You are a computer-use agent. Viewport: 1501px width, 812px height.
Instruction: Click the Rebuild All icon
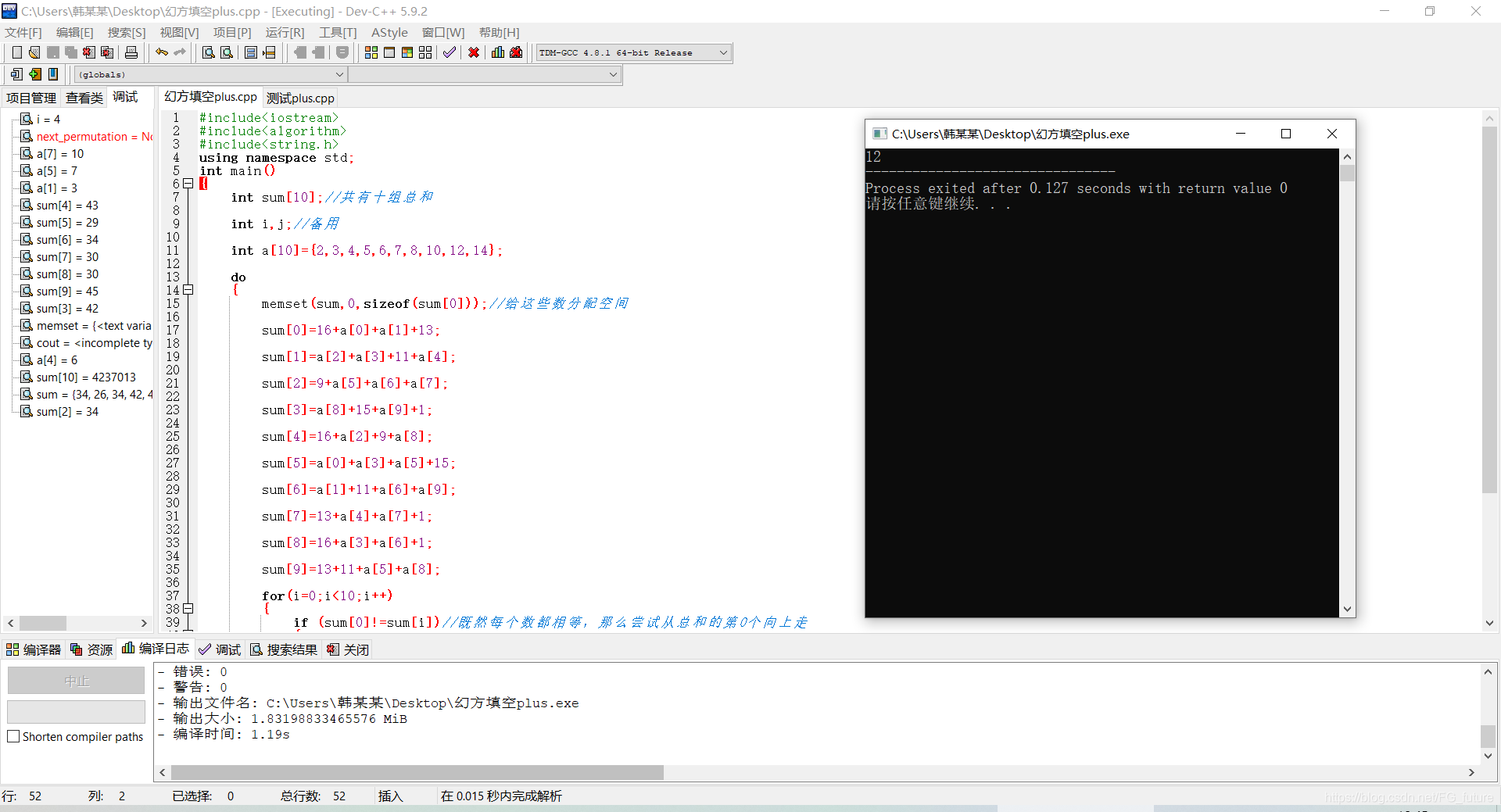click(425, 52)
